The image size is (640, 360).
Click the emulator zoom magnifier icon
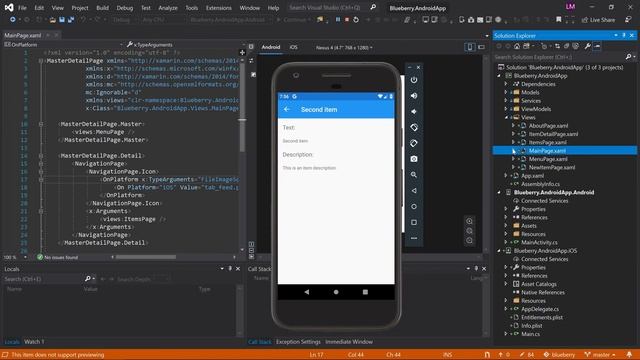click(413, 175)
